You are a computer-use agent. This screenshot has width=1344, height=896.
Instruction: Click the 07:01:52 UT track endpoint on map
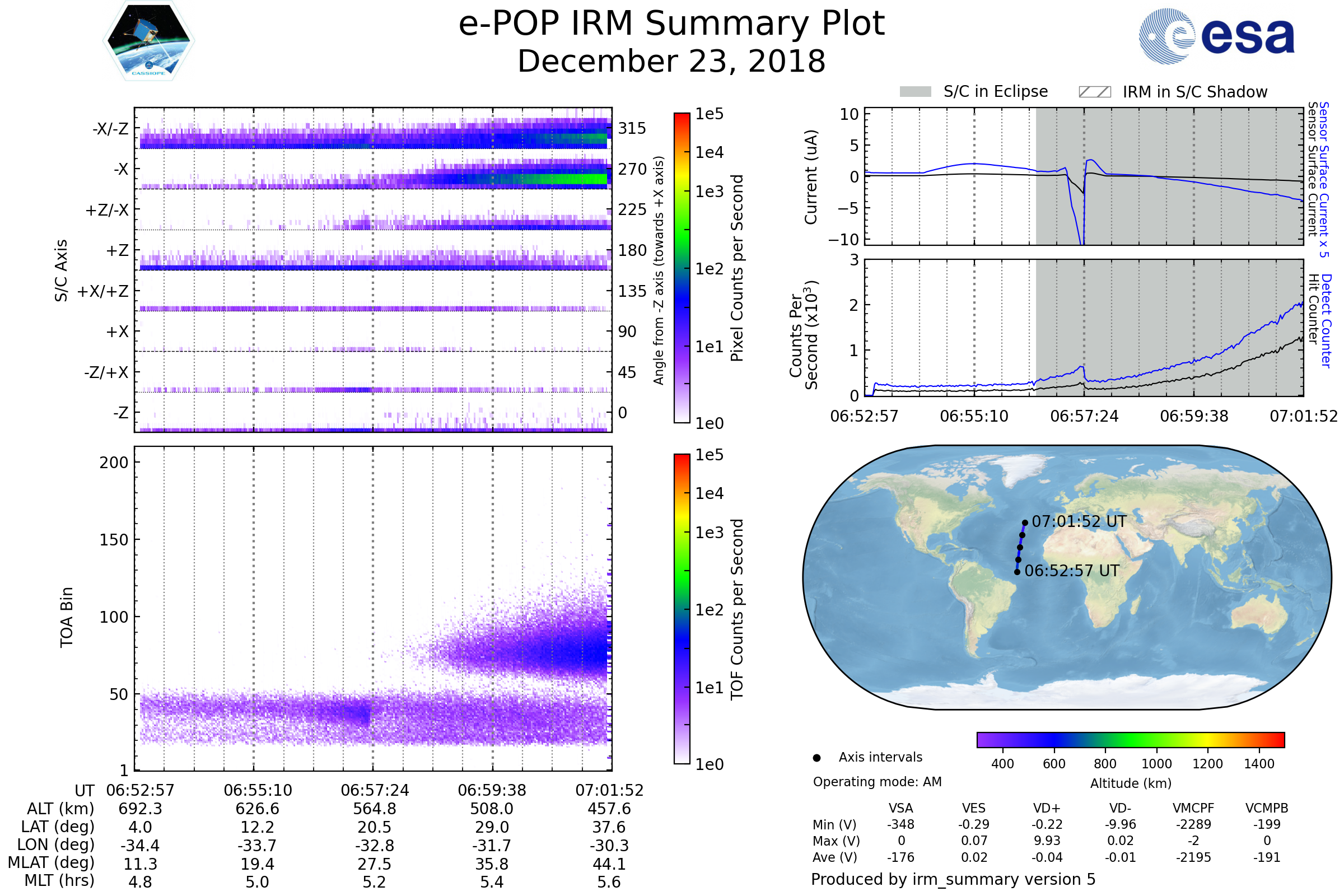1025,522
